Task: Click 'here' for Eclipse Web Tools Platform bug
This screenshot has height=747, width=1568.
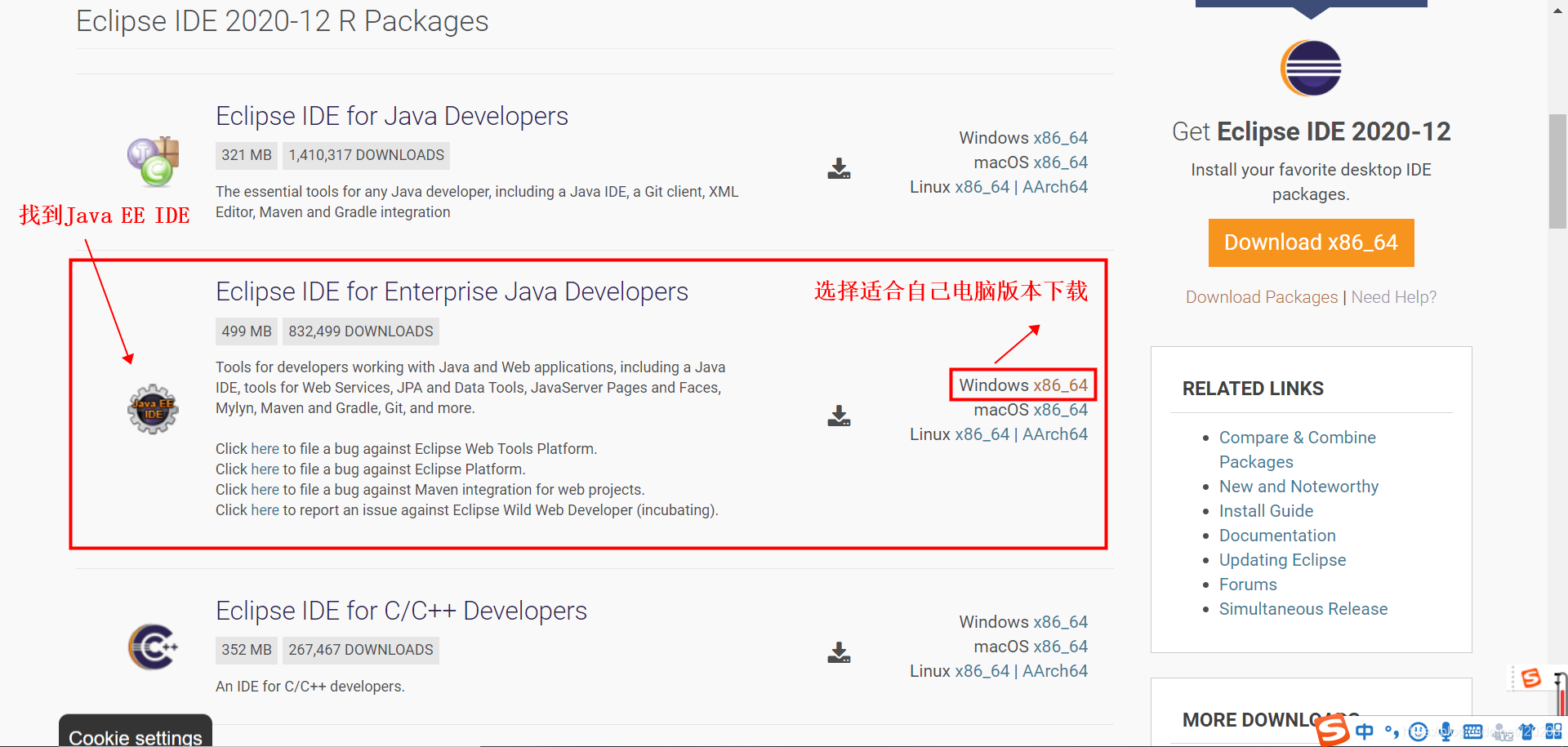Action: click(x=265, y=449)
